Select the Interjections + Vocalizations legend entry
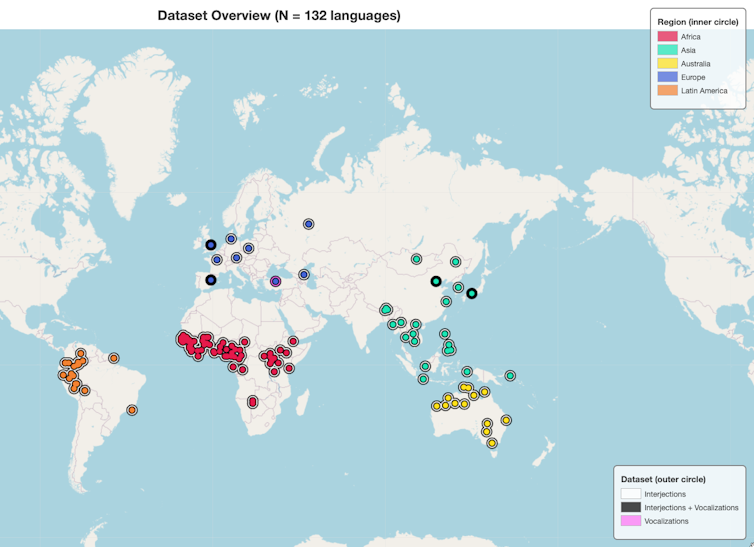The image size is (754, 547). pyautogui.click(x=691, y=507)
